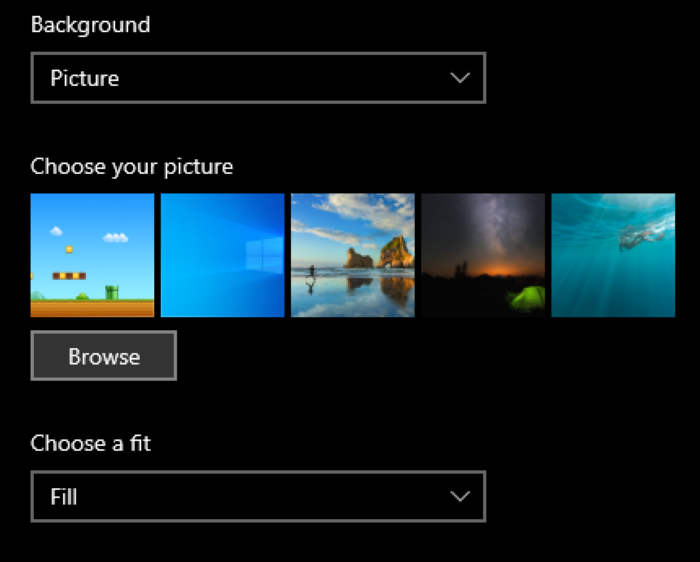Select the Milky Way night sky wallpaper
The width and height of the screenshot is (700, 562).
482,255
